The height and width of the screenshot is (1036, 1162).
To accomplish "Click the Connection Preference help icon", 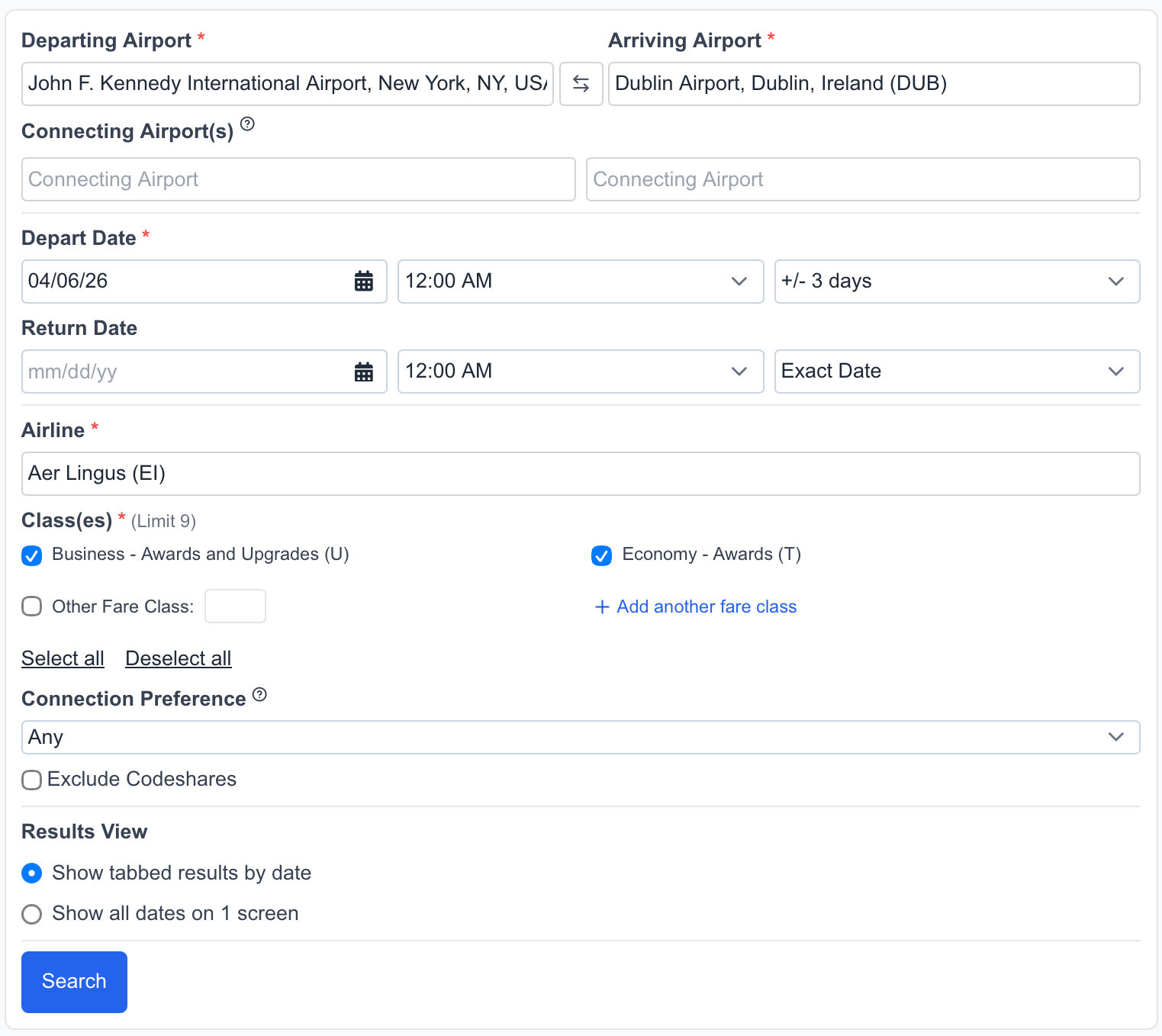I will [x=259, y=693].
